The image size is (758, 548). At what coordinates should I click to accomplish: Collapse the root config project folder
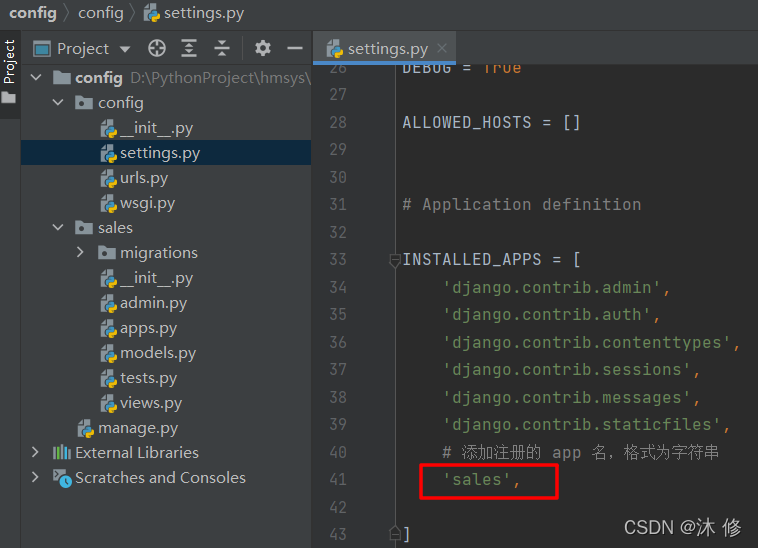[36, 77]
